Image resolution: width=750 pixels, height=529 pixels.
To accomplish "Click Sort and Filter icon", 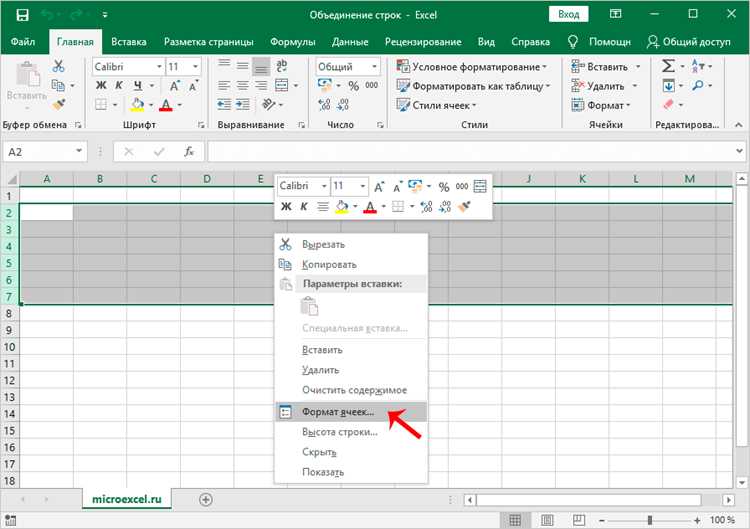I will point(696,66).
